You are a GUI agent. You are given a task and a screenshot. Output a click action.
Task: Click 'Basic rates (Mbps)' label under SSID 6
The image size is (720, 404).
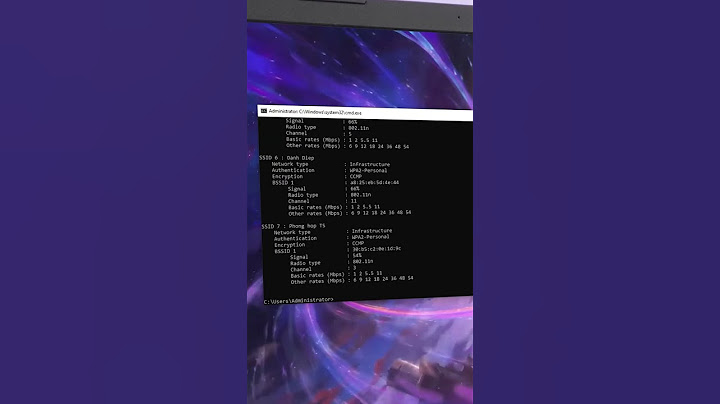click(x=315, y=208)
